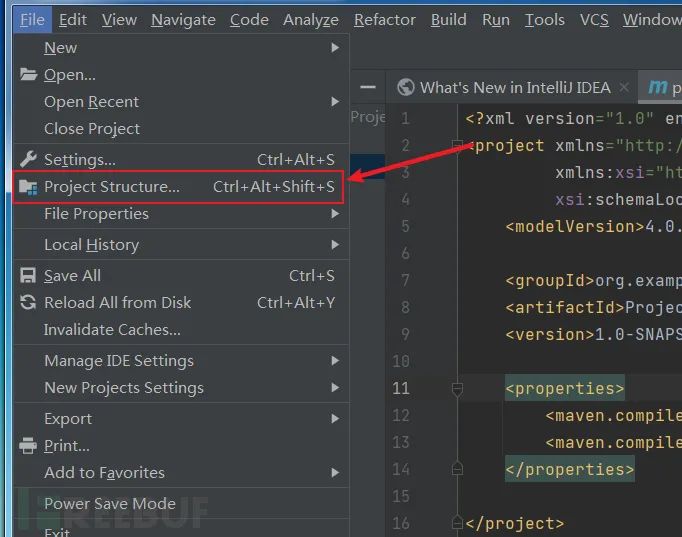This screenshot has width=682, height=537.
Task: Click the artifactId line in editor
Action: coord(593,307)
